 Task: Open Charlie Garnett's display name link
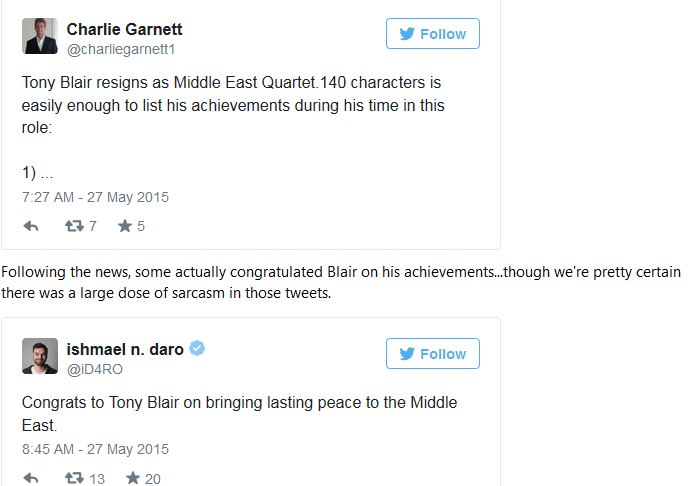click(124, 29)
